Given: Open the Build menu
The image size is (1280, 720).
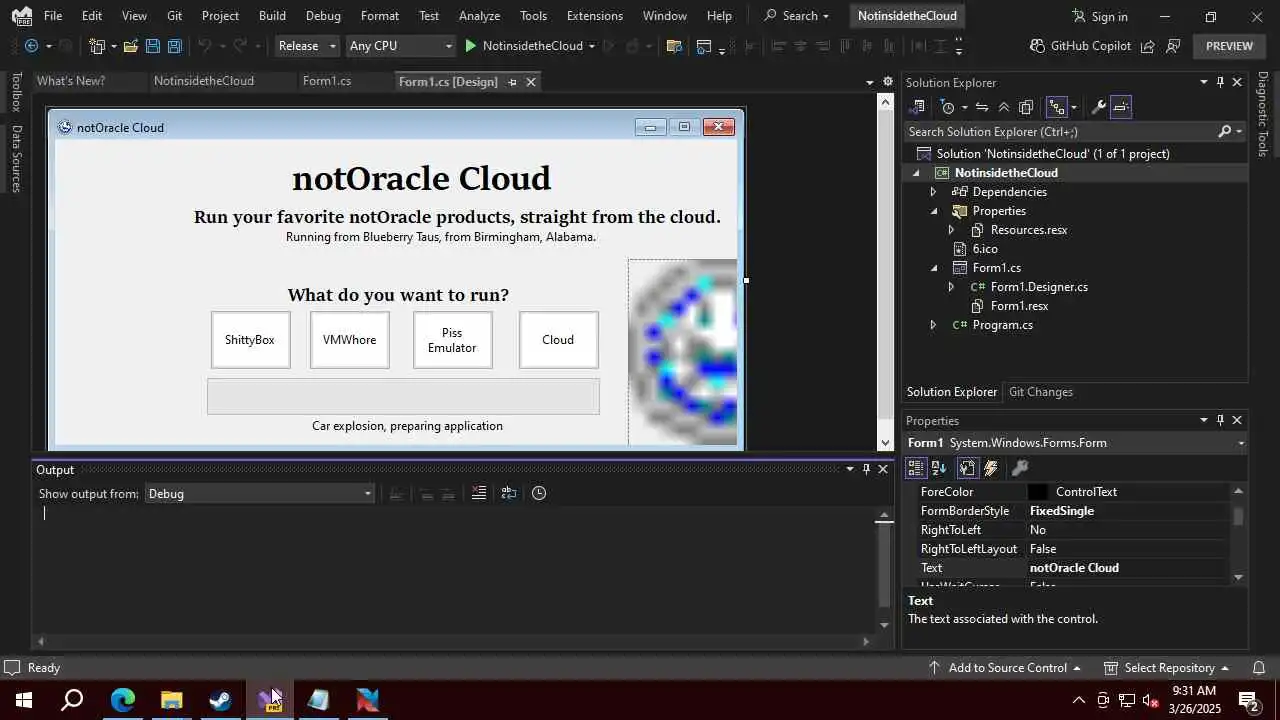Looking at the screenshot, I should [272, 16].
